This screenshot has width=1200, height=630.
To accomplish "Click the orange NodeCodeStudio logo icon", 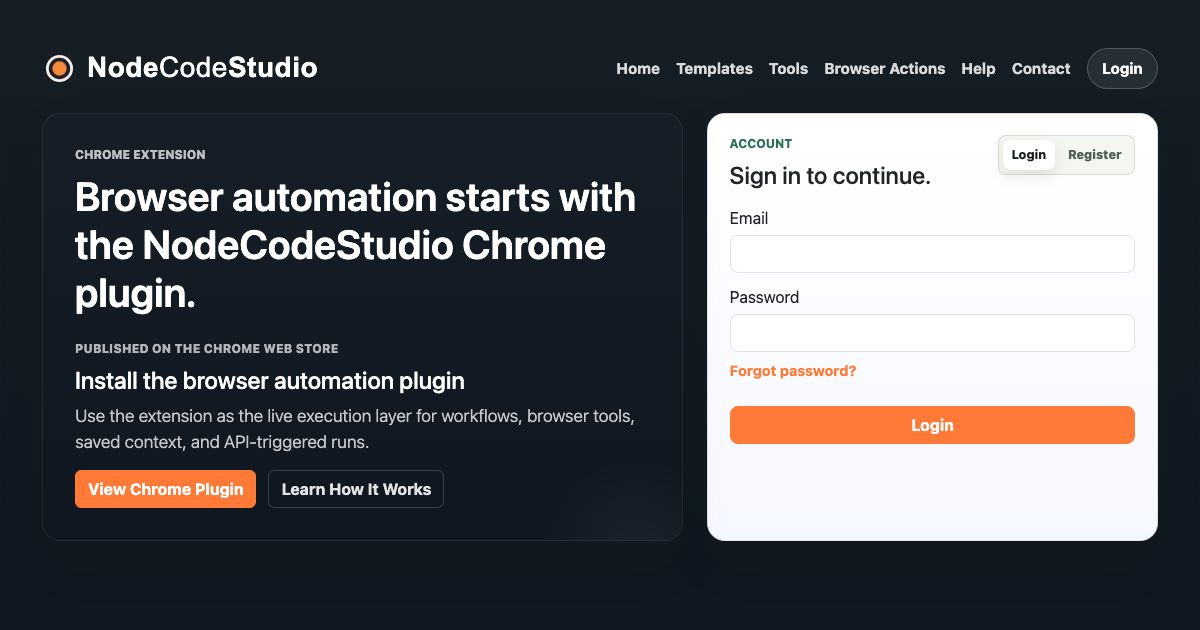I will pyautogui.click(x=59, y=68).
